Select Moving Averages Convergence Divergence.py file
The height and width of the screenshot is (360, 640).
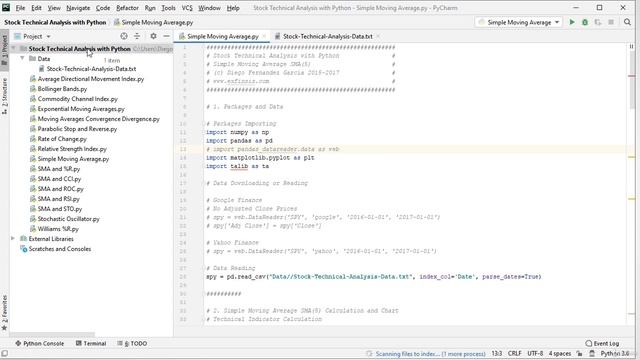click(98, 119)
